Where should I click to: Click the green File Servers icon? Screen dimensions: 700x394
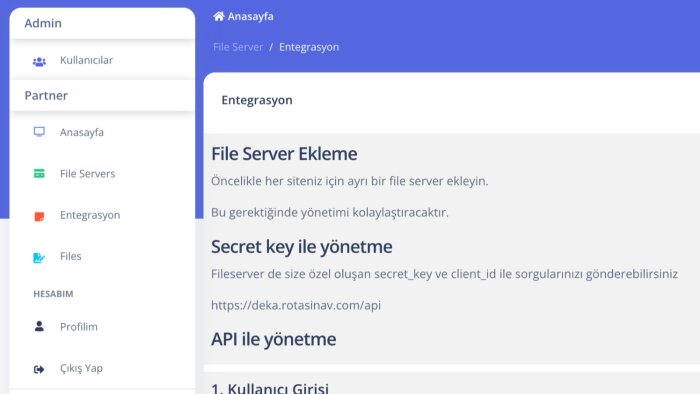(39, 174)
